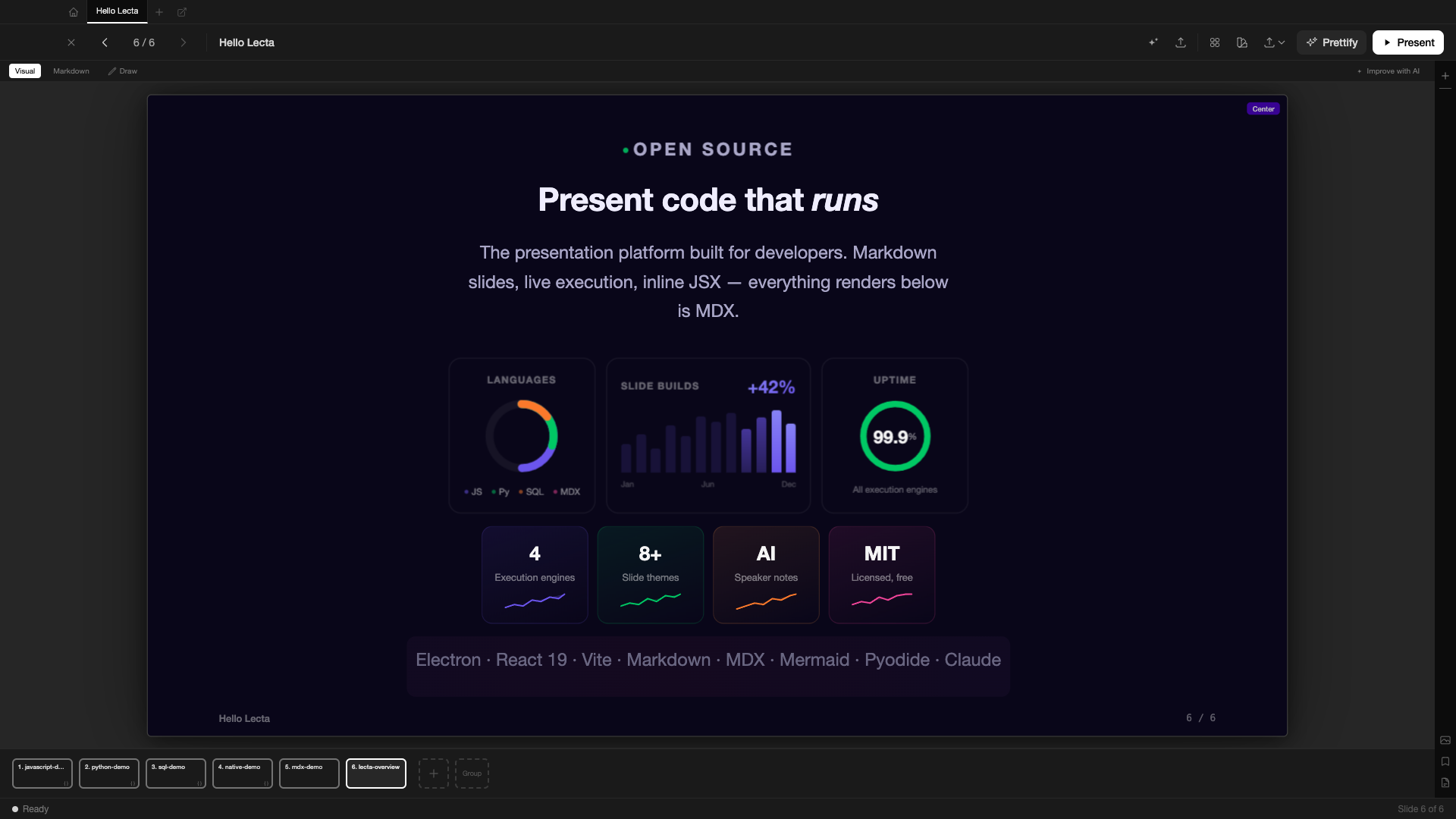This screenshot has height=819, width=1456.
Task: Select slide thumbnail 4 native-demo
Action: tap(243, 773)
